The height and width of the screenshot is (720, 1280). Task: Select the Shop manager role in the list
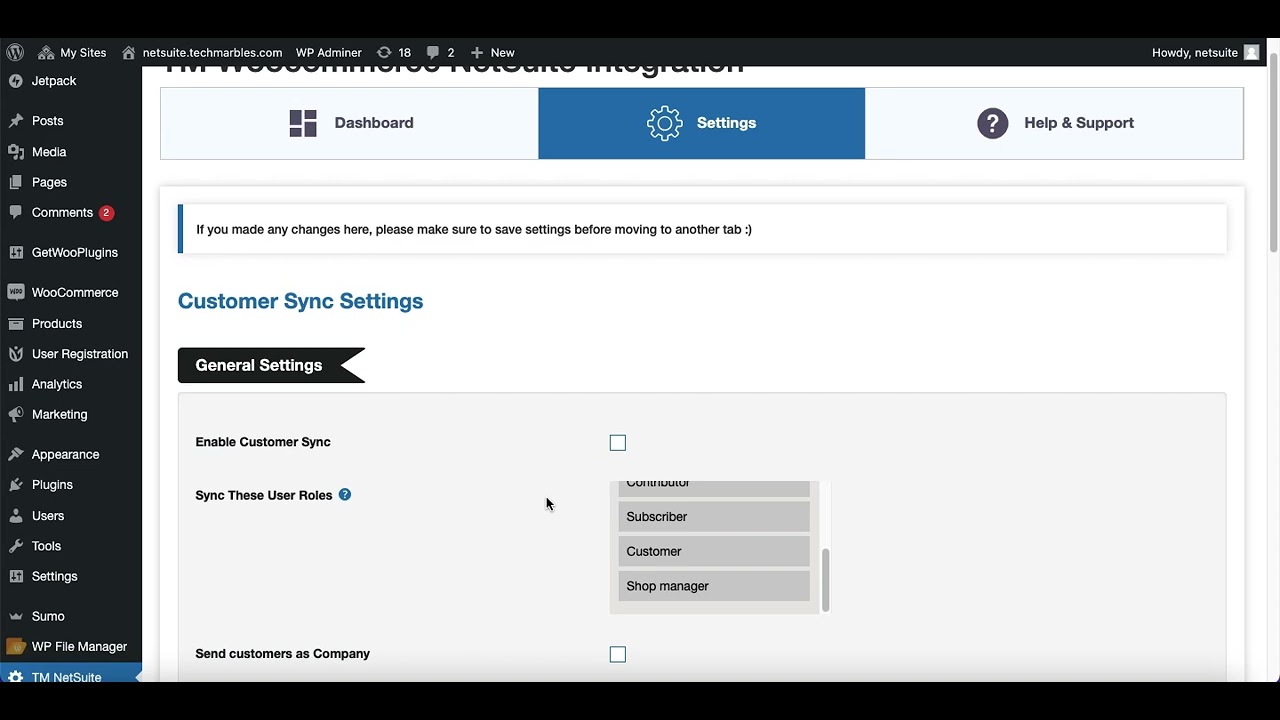[x=714, y=586]
